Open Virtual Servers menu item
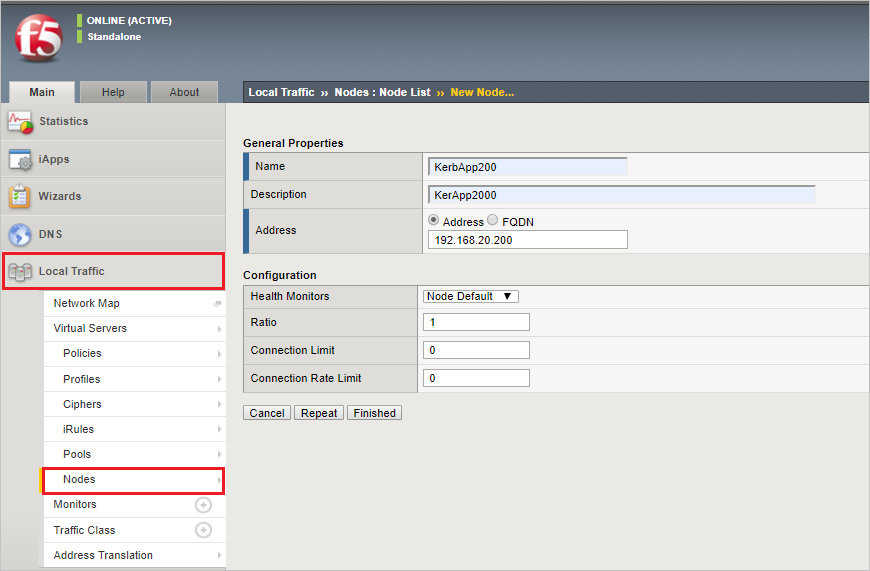The image size is (870, 571). point(135,329)
